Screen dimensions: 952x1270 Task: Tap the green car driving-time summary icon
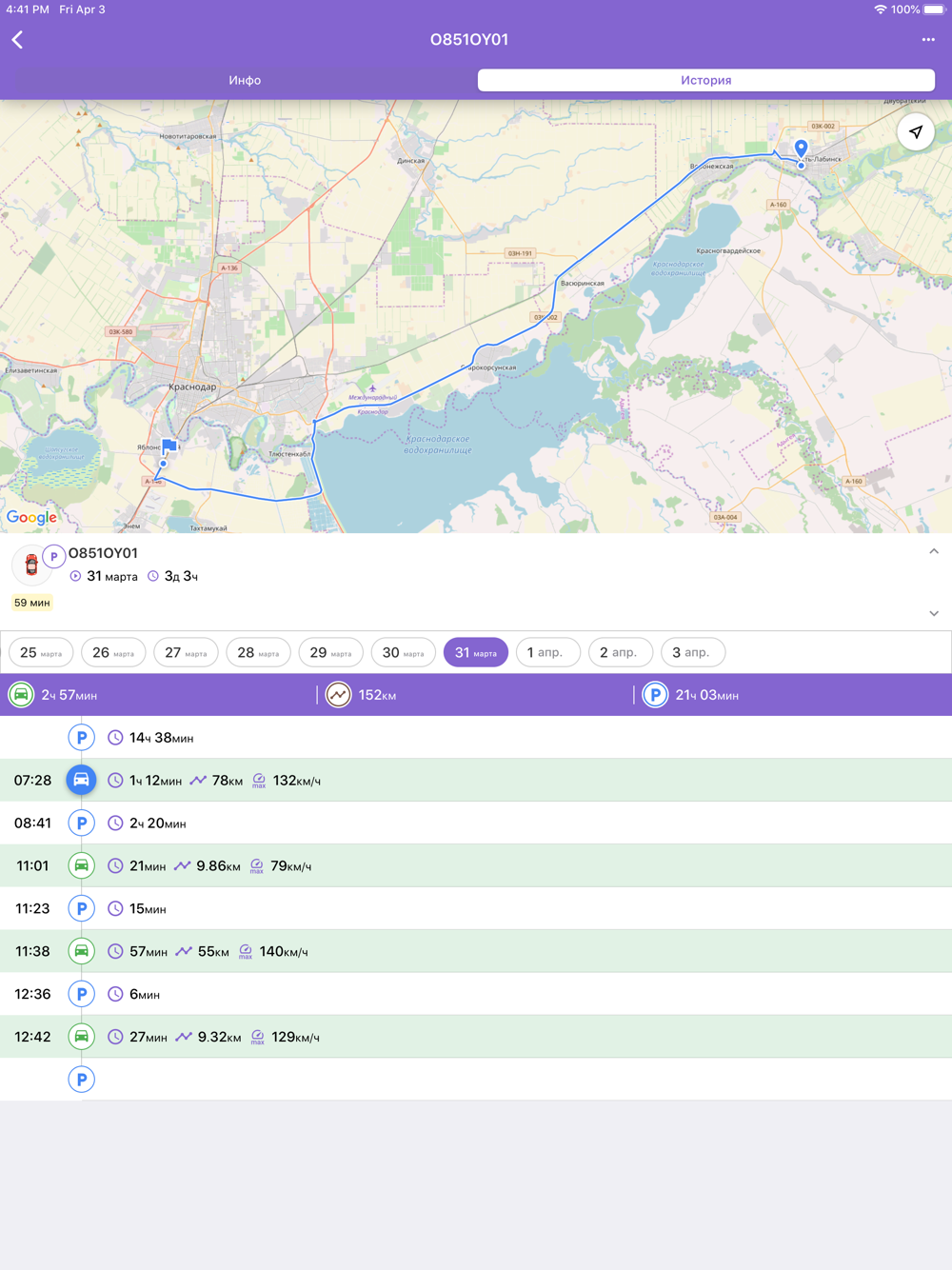(21, 695)
